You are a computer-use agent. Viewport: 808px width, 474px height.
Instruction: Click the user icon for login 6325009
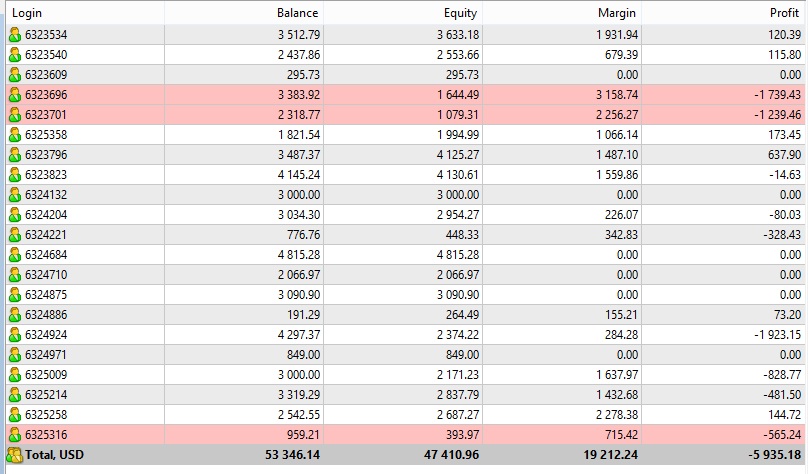point(15,375)
